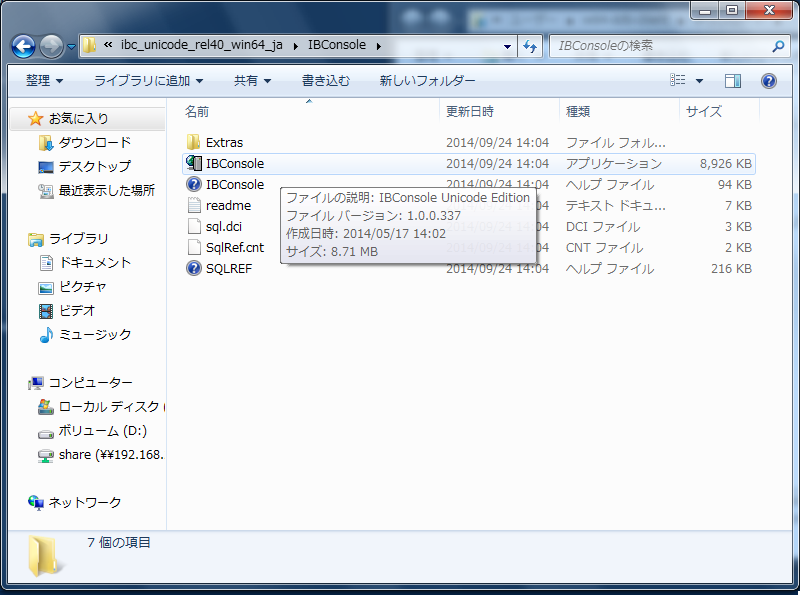This screenshot has height=595, width=800.
Task: Open the ボリューム (D:) drive
Action: coord(103,430)
